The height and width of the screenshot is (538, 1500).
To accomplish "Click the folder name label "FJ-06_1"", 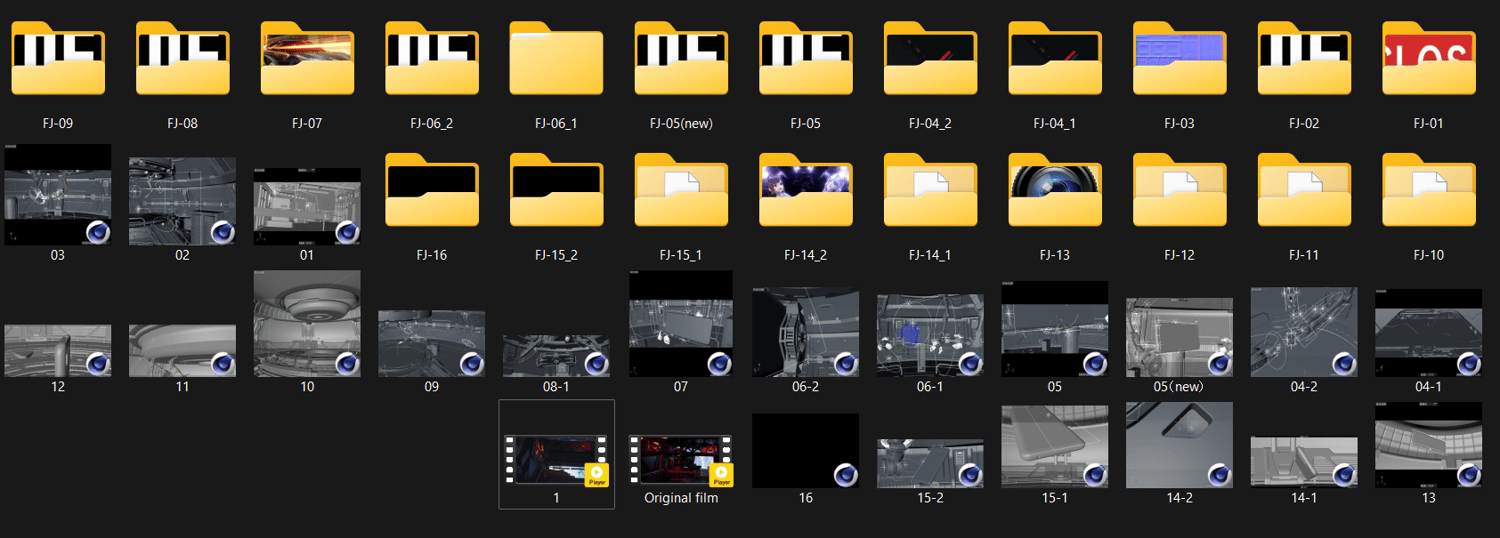I will 556,124.
